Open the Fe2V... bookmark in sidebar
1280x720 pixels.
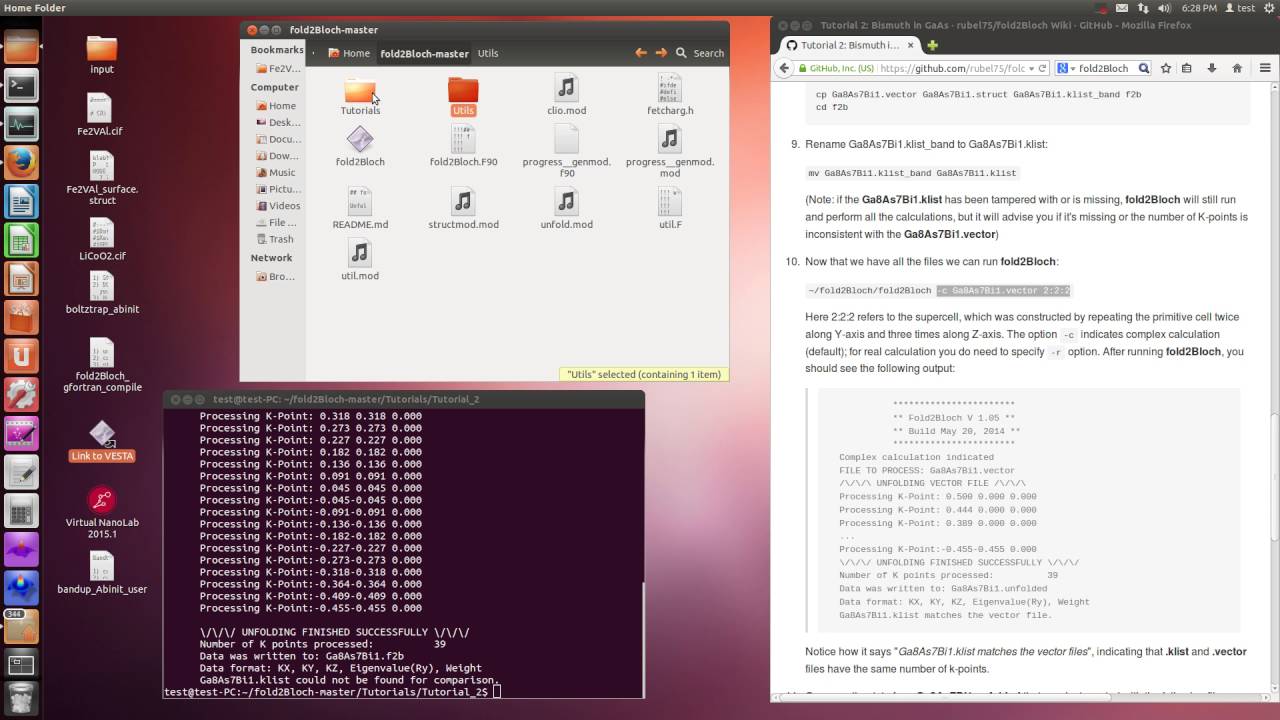tap(277, 69)
